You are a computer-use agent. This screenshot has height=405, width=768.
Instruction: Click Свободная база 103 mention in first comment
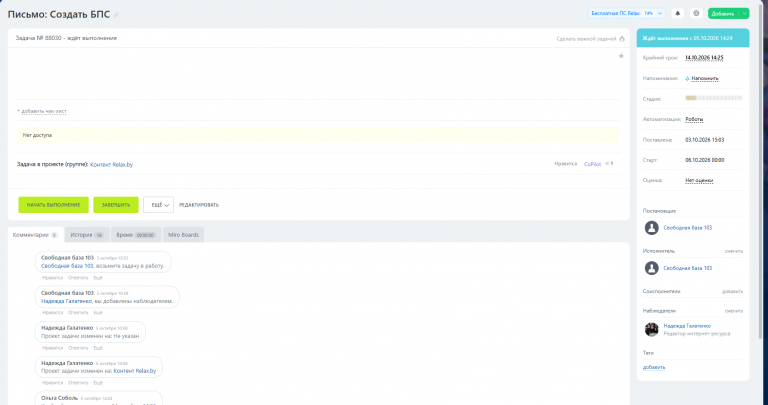pyautogui.click(x=67, y=266)
